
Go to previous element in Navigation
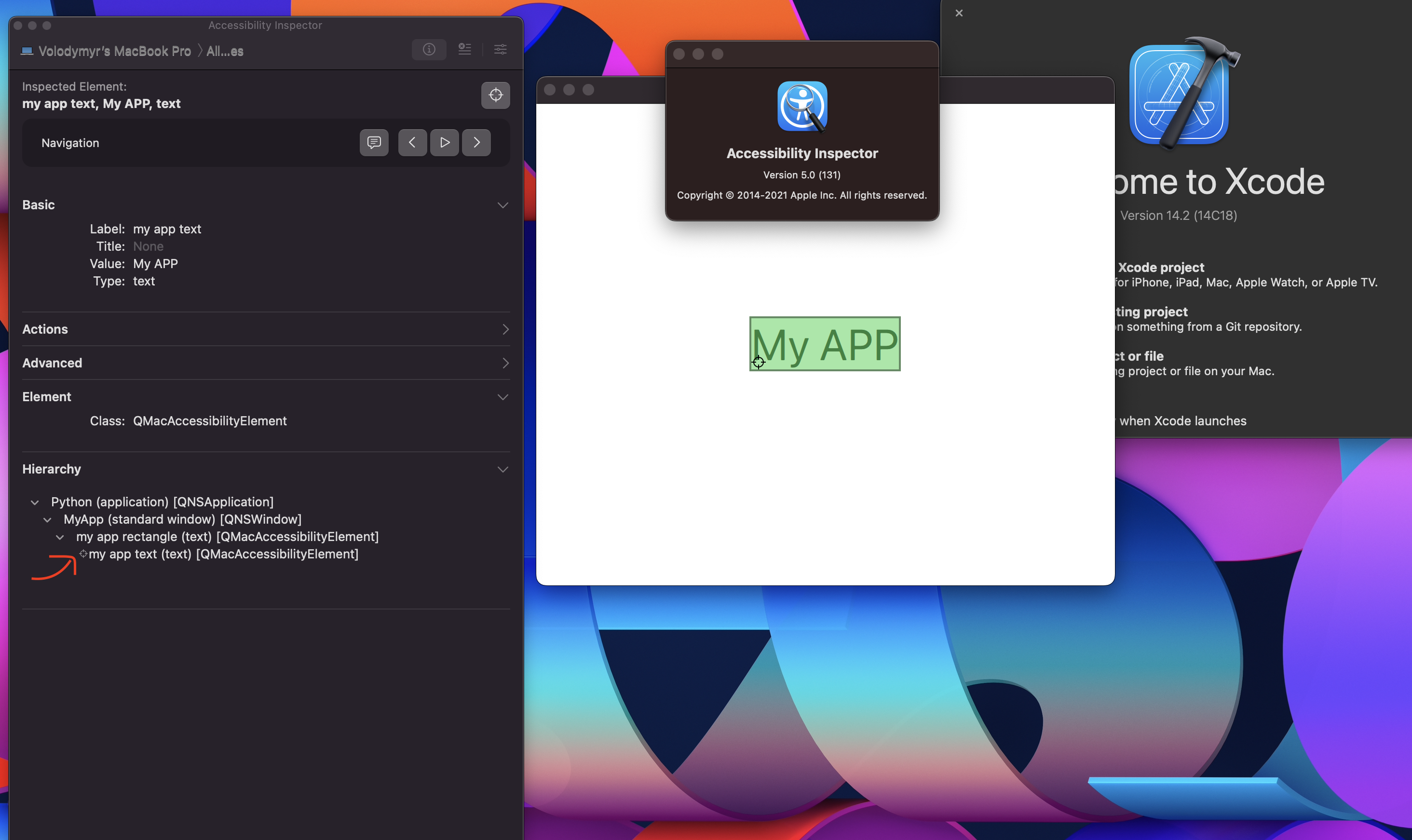(412, 143)
